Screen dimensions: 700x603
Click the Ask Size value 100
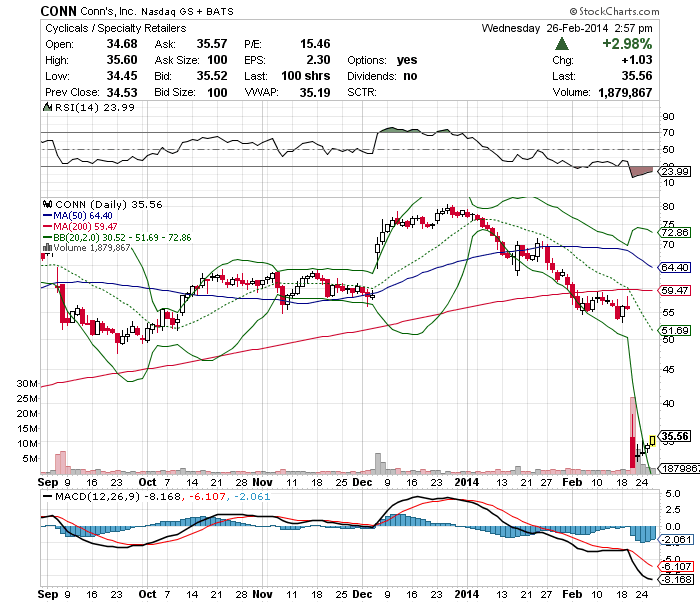(x=217, y=60)
